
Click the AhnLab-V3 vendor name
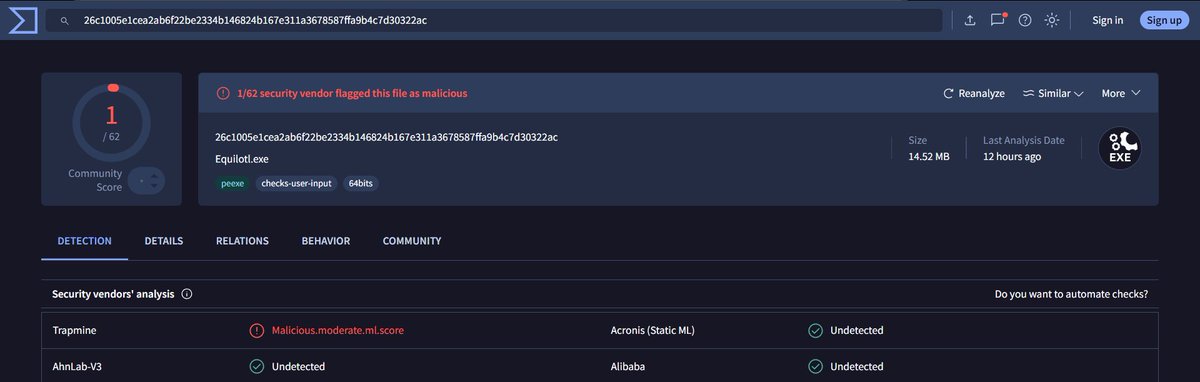click(77, 367)
